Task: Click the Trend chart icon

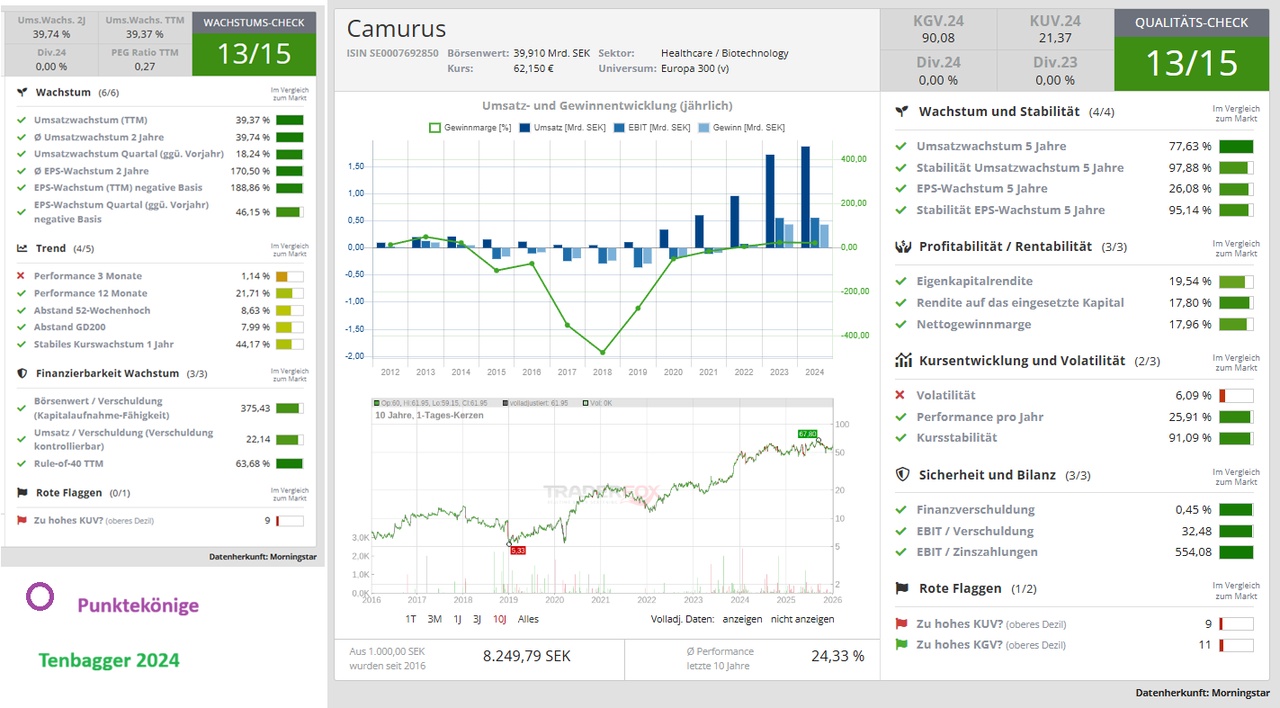Action: (22, 248)
